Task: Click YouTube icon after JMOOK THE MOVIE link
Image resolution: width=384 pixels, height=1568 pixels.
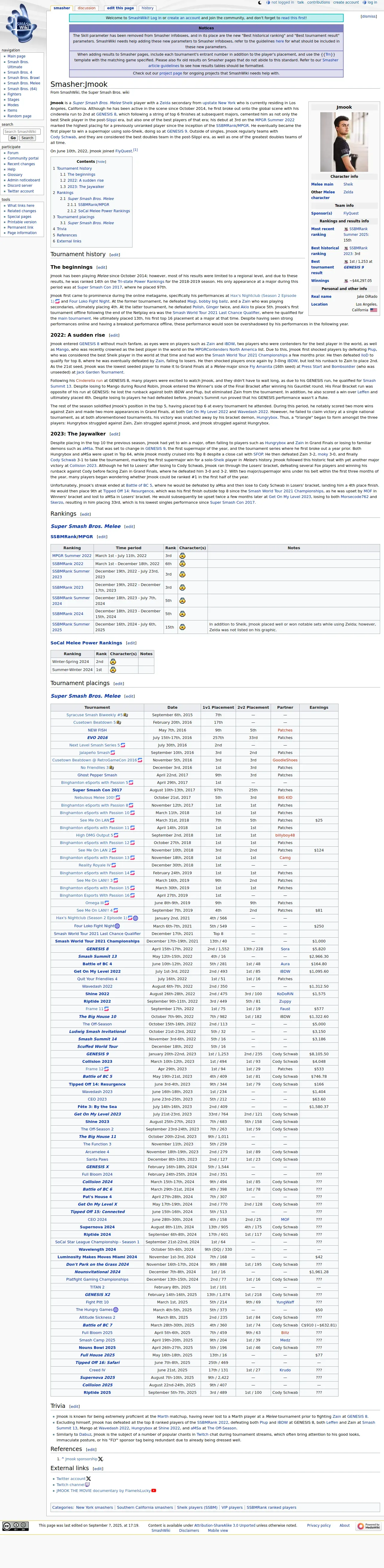Action: 153,1491
